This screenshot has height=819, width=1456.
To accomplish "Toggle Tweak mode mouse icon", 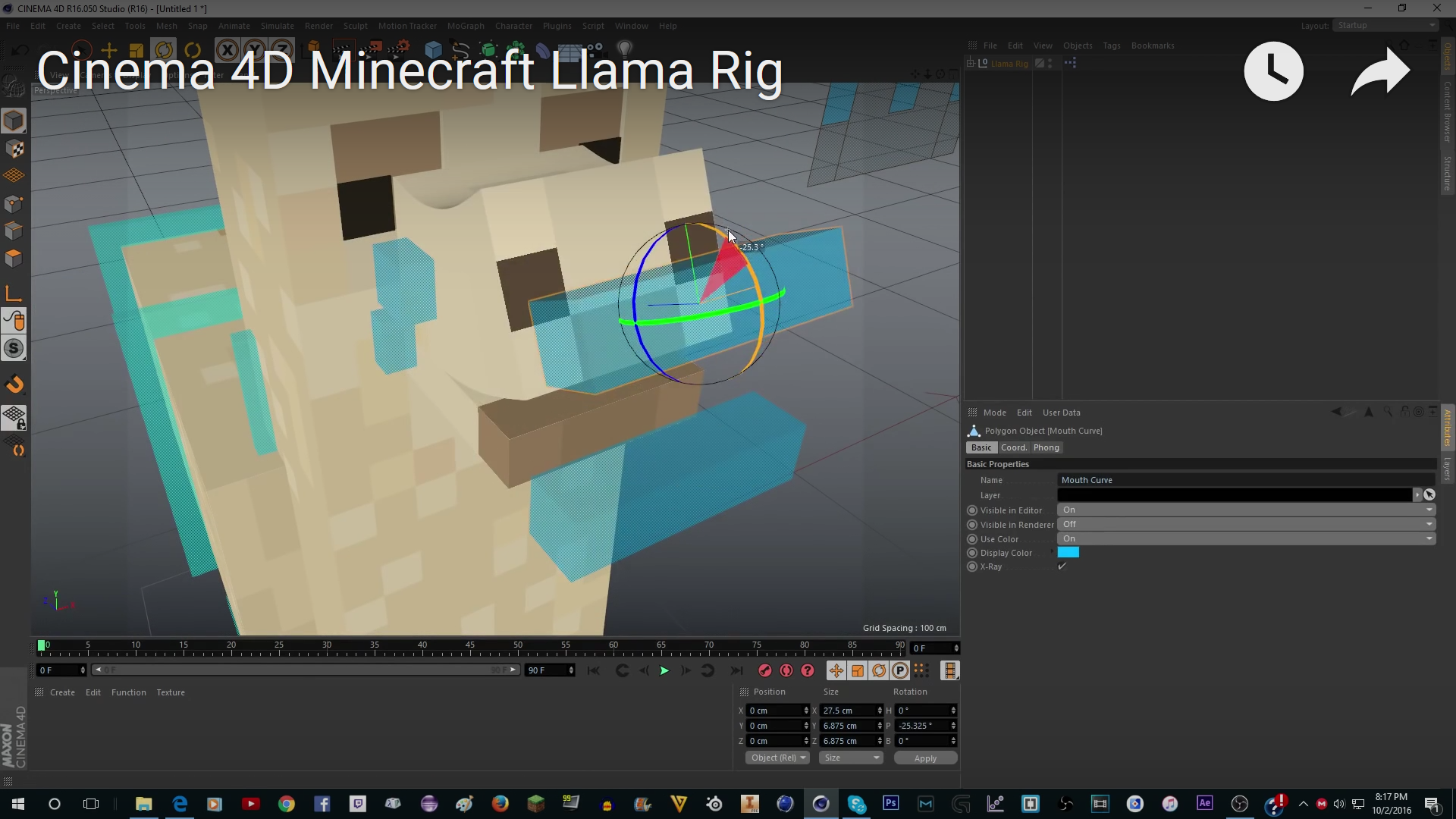I will click(x=14, y=322).
